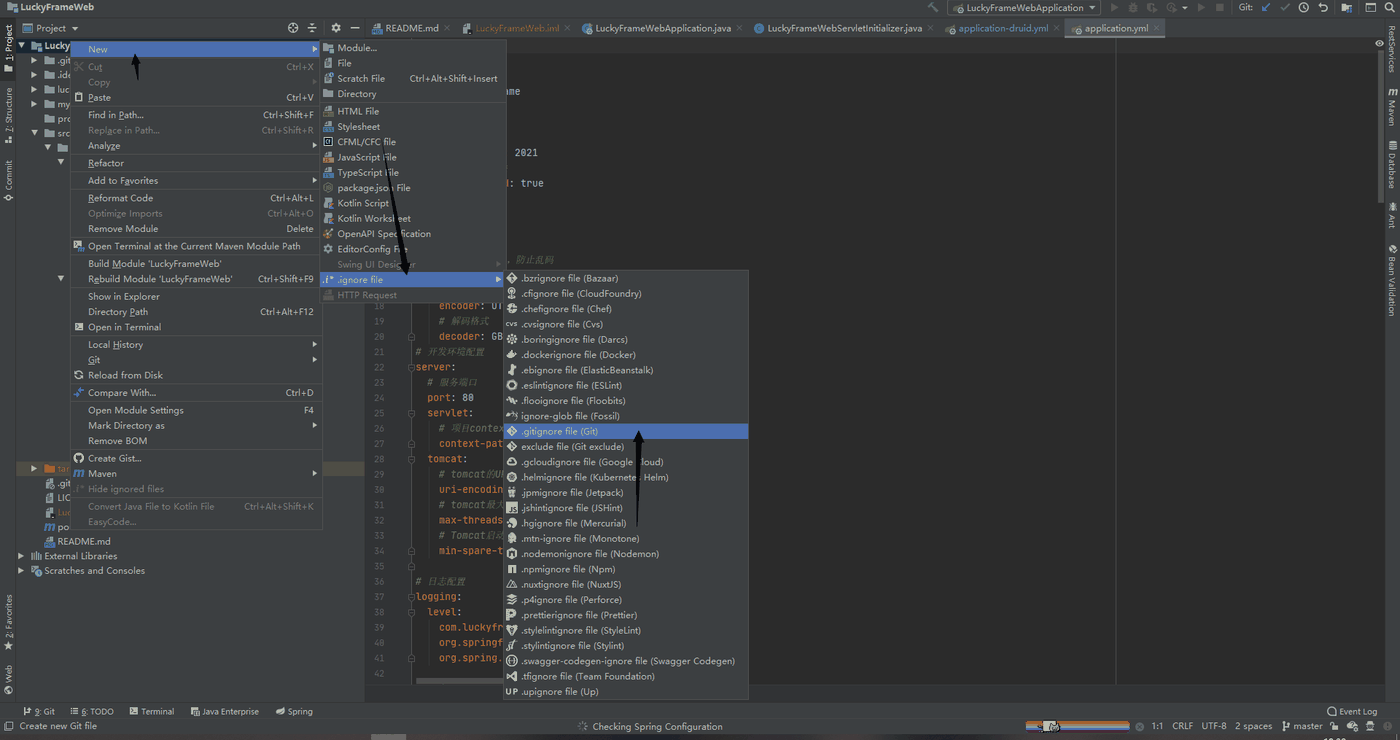
Task: Open the LuckyFrameWebApplication run configuration dropdown
Action: click(x=1025, y=8)
